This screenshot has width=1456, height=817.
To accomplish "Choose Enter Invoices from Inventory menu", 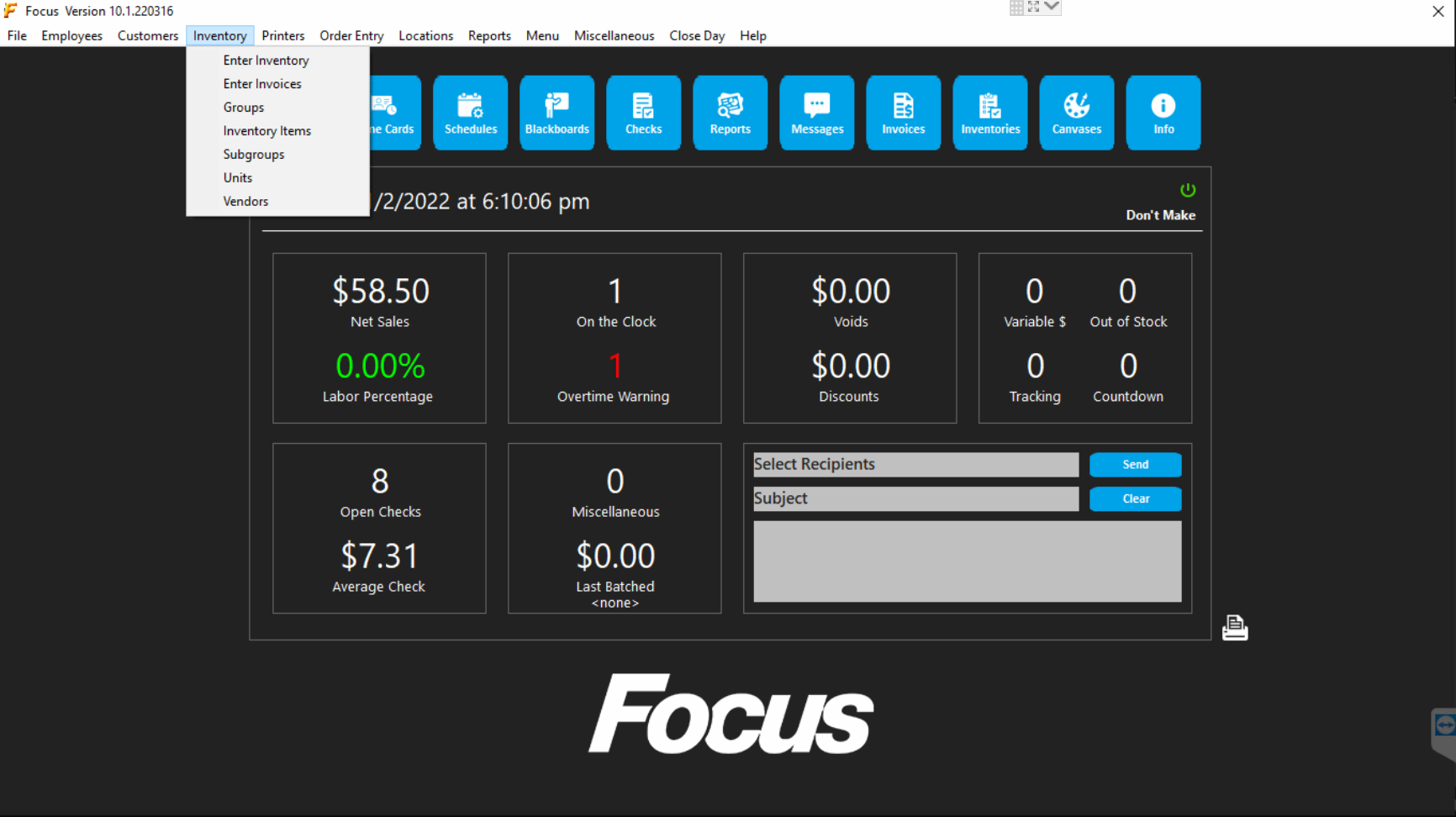I will [277, 84].
